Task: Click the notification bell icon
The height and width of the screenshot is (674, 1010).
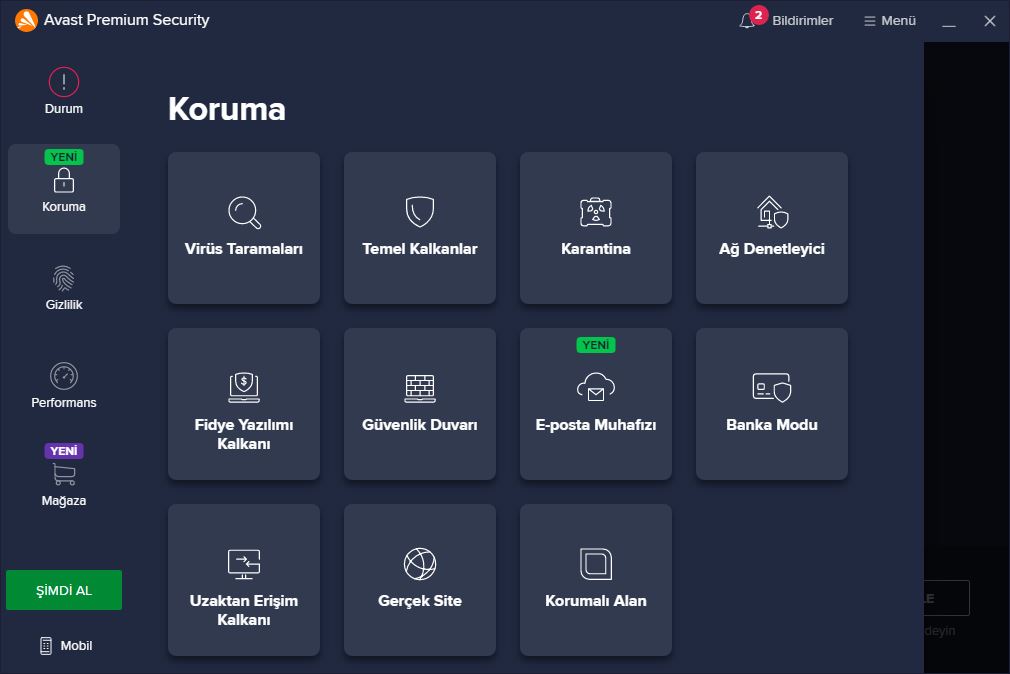Action: [747, 21]
